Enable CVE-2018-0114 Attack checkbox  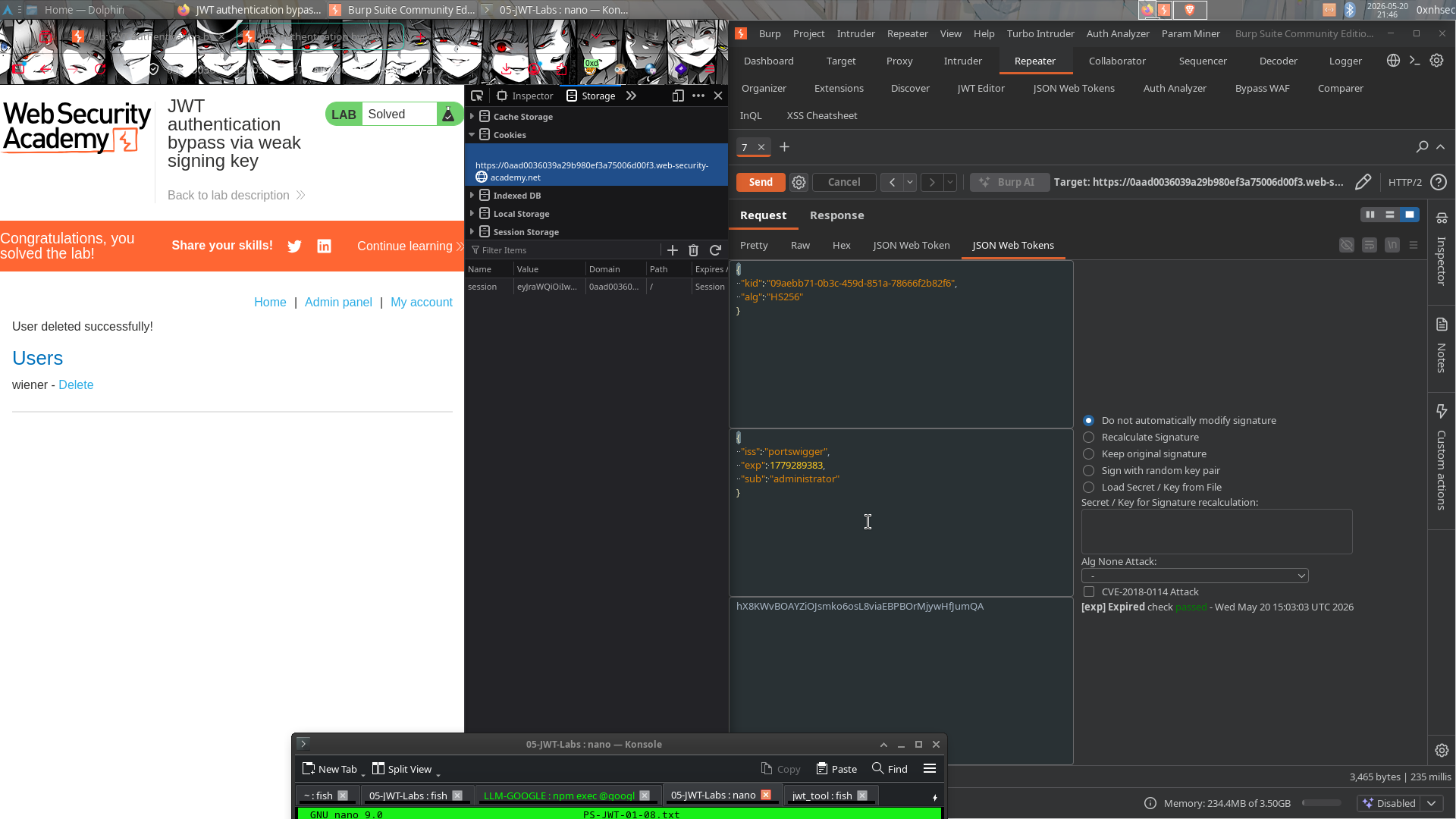click(1089, 591)
